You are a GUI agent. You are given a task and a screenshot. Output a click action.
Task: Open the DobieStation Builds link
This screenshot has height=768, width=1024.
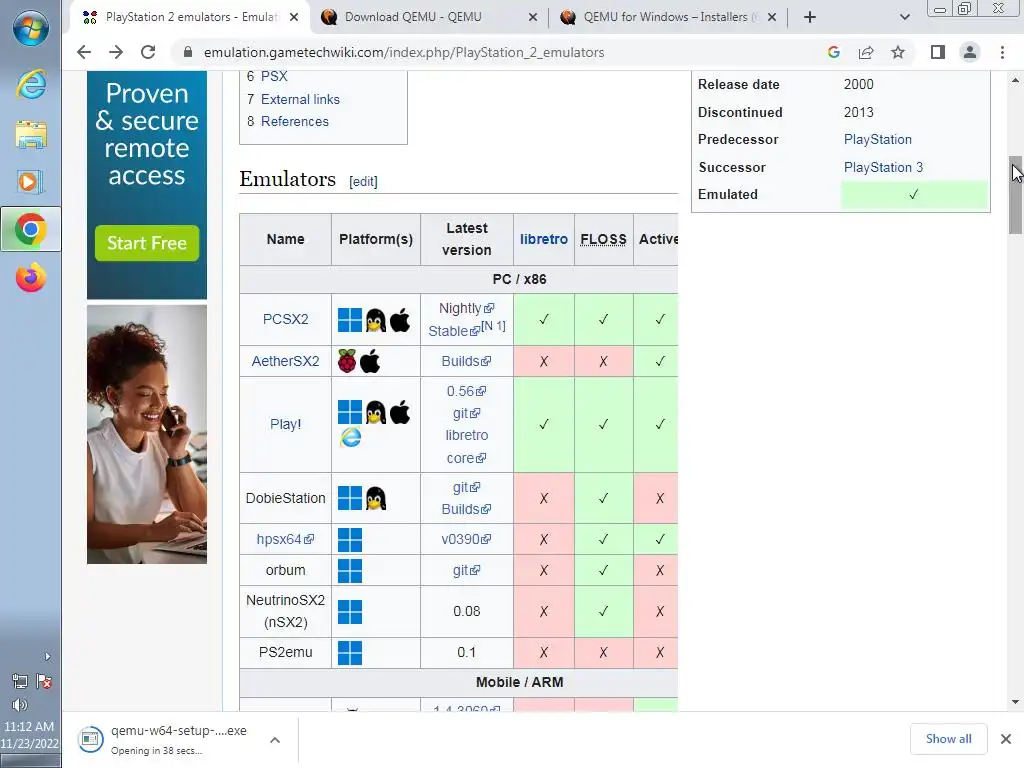(466, 509)
